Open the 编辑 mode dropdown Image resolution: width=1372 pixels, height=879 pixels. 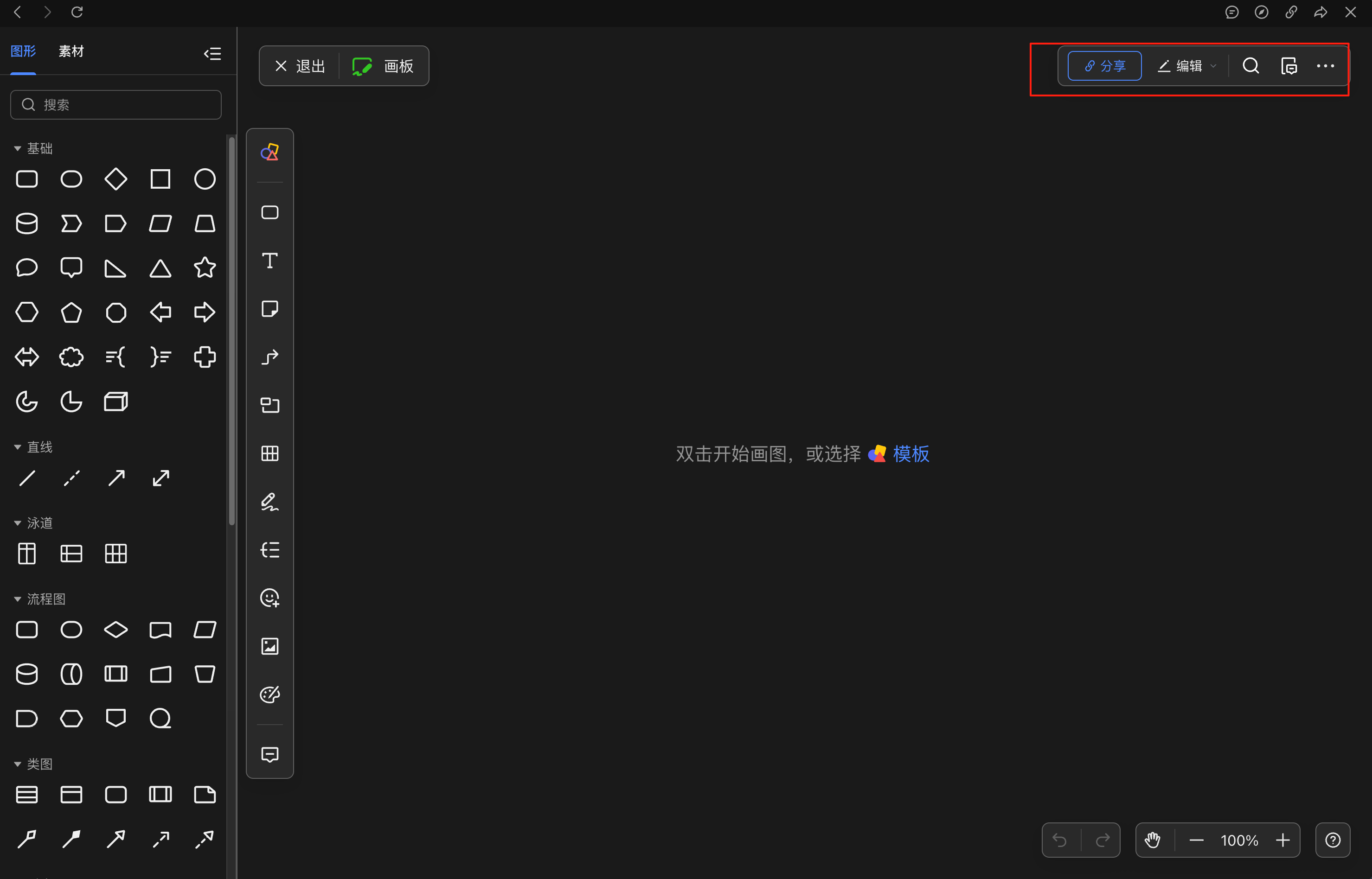1187,66
